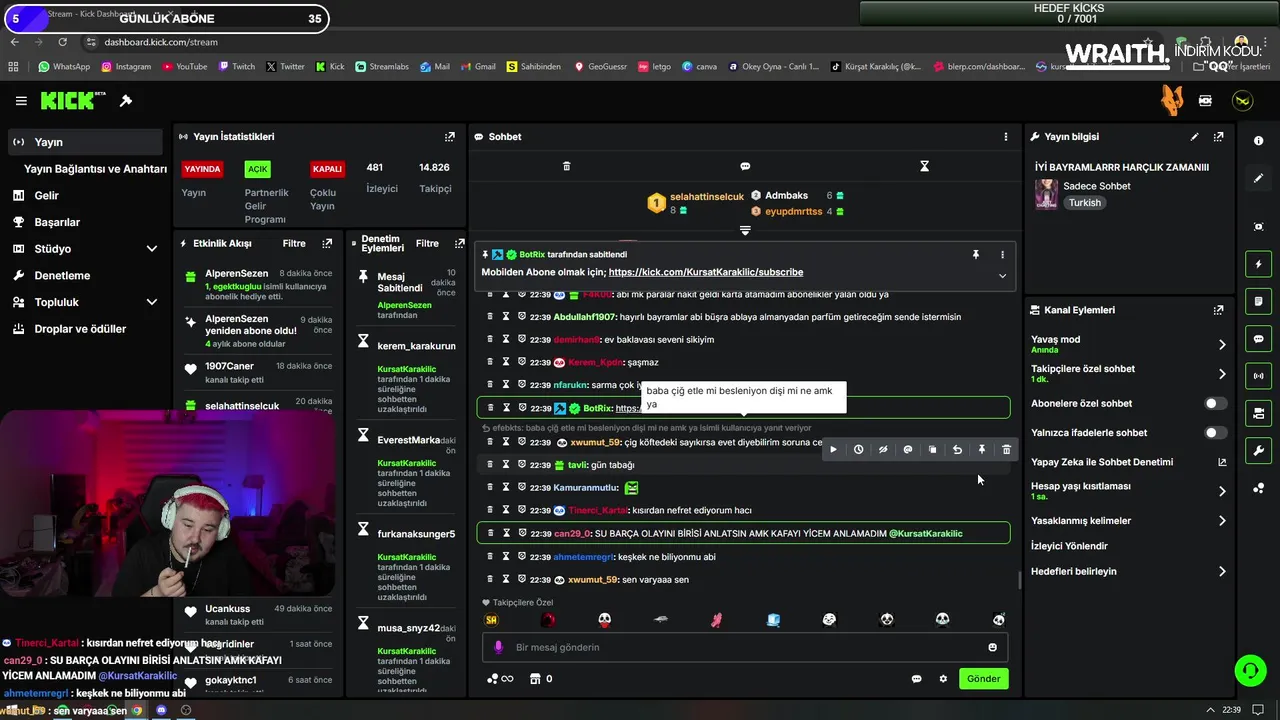
Task: Click the wrench icon in the right sidebar
Action: click(x=1258, y=451)
